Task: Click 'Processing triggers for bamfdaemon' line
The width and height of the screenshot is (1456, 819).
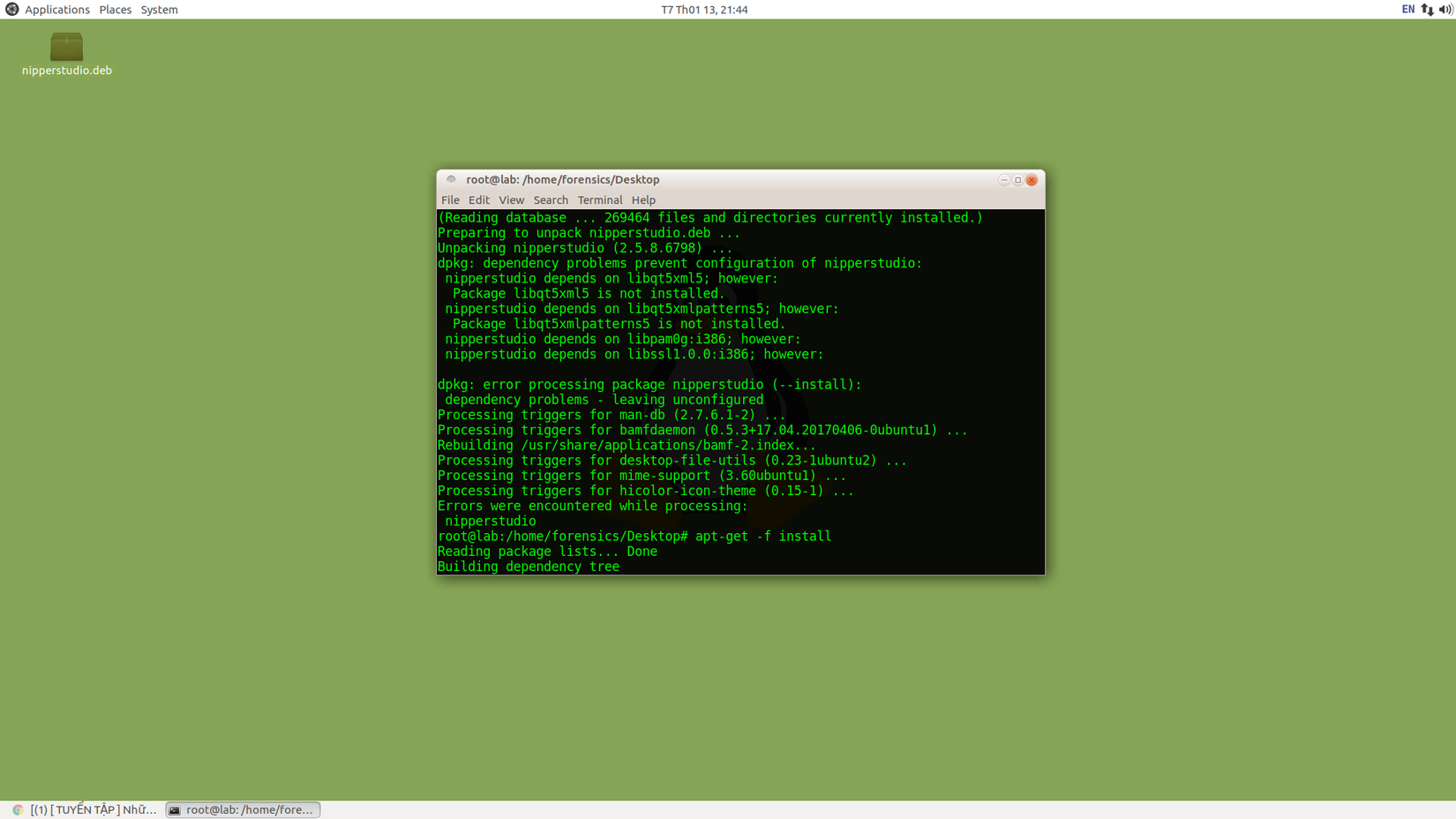Action: [x=702, y=431]
